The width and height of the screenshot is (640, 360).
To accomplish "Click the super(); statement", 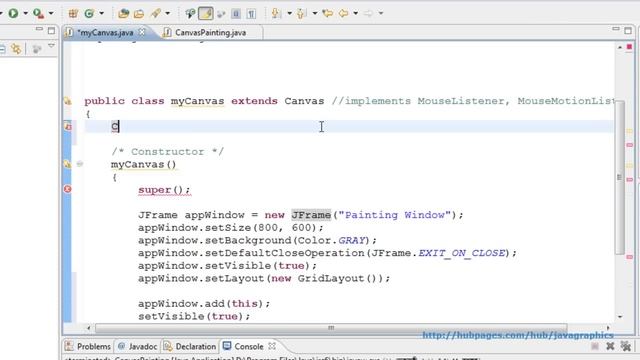I will 164,190.
